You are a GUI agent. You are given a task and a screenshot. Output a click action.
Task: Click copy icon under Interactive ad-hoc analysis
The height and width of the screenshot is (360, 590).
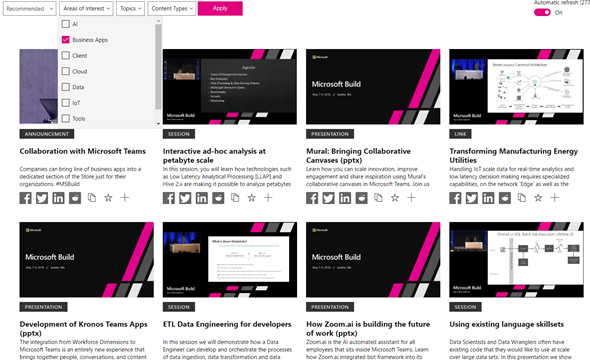[x=235, y=198]
